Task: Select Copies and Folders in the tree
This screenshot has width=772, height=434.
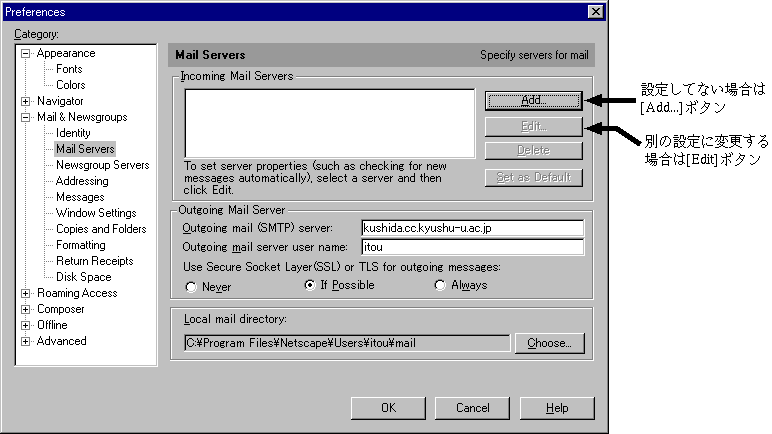Action: 101,229
